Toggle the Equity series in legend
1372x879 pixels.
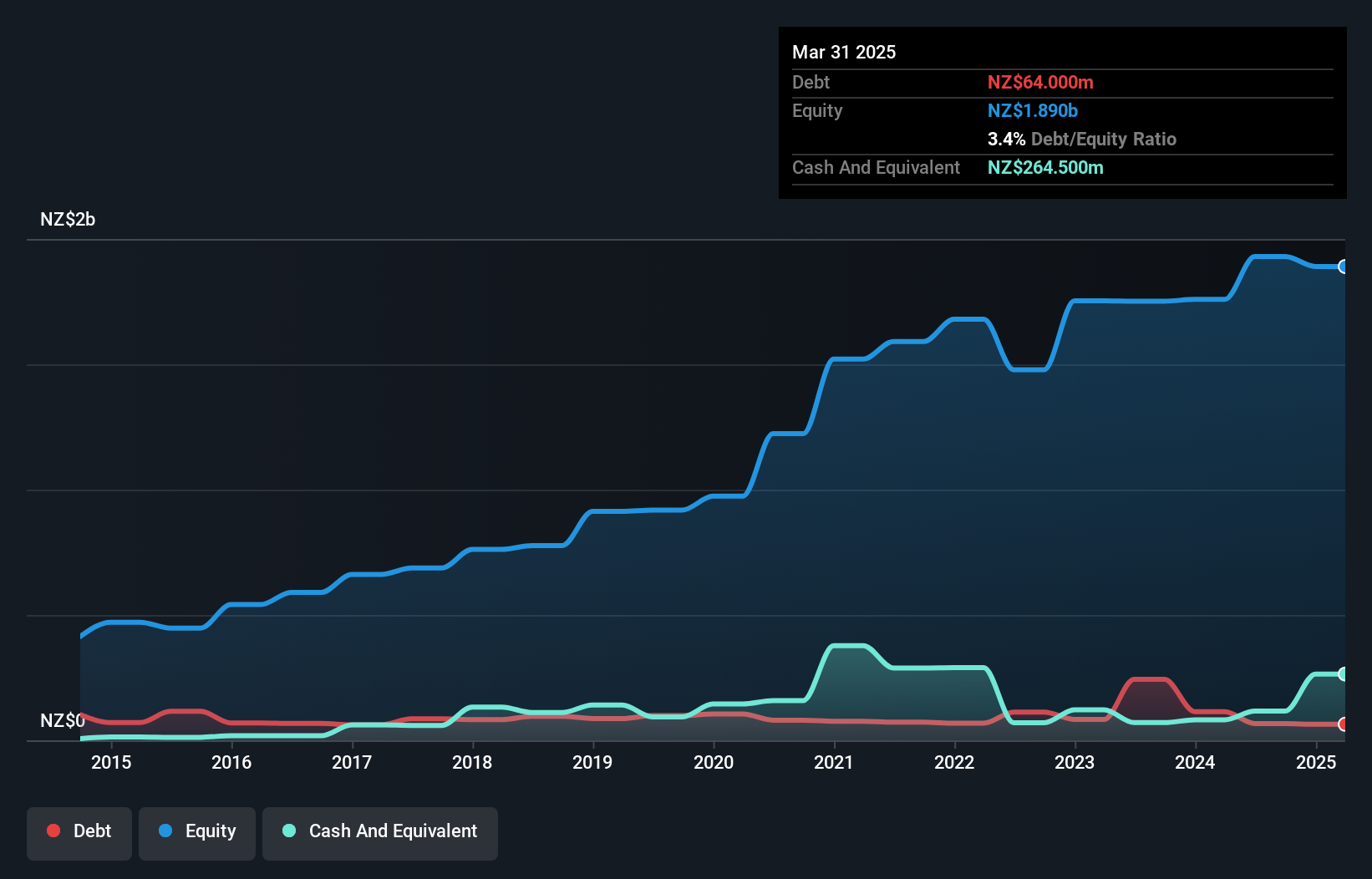click(x=197, y=831)
